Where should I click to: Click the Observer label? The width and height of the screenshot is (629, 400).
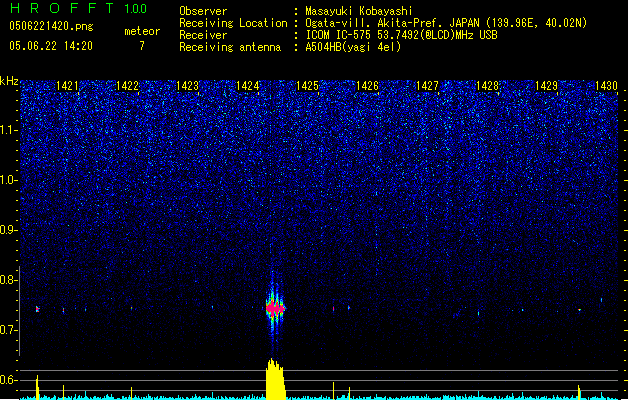click(x=203, y=11)
